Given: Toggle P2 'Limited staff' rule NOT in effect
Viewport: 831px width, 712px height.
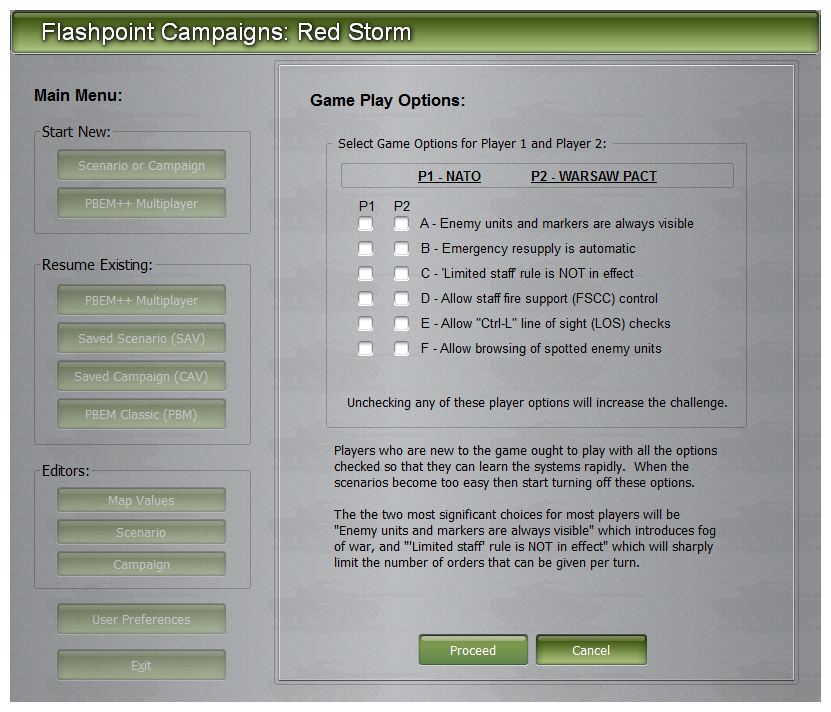Looking at the screenshot, I should [401, 274].
